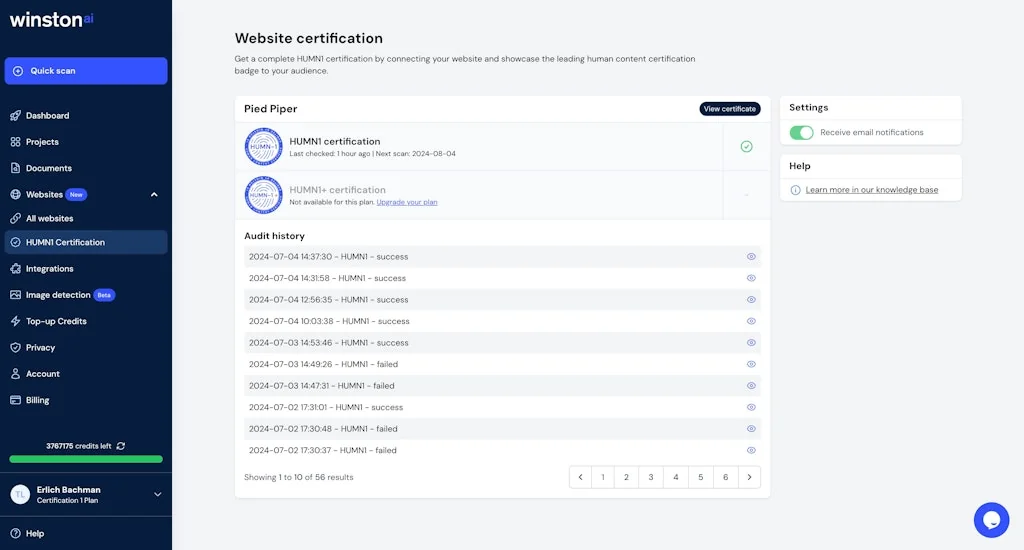This screenshot has height=550, width=1024.
Task: Open Dashboard from the sidebar
Action: (47, 116)
